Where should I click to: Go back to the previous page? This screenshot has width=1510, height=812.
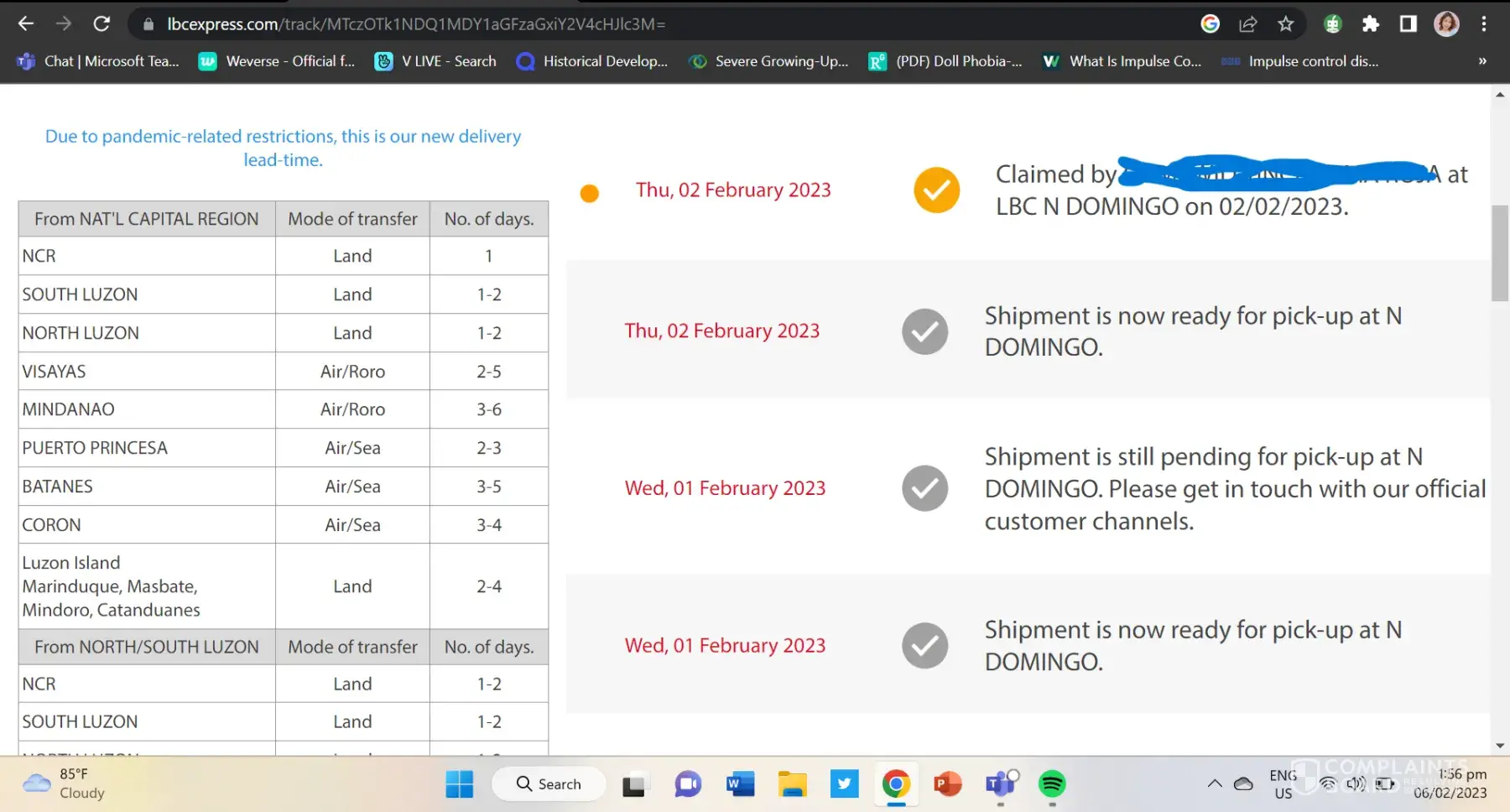coord(26,24)
